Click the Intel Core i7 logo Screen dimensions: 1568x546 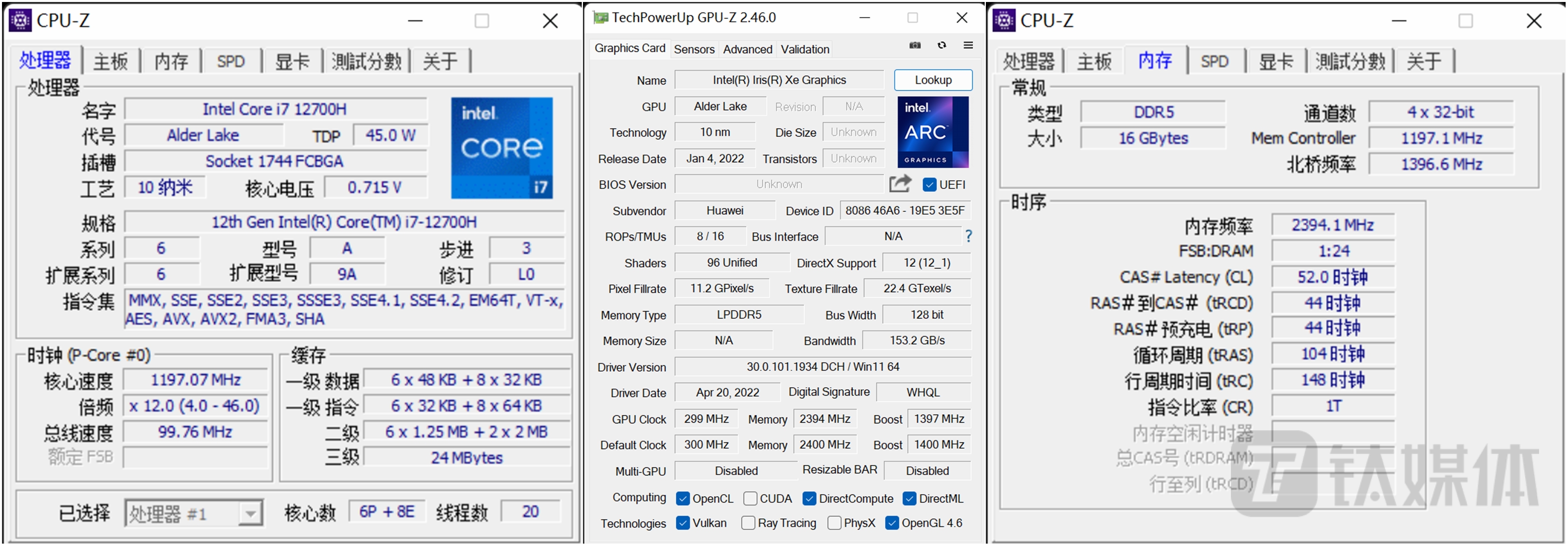502,148
